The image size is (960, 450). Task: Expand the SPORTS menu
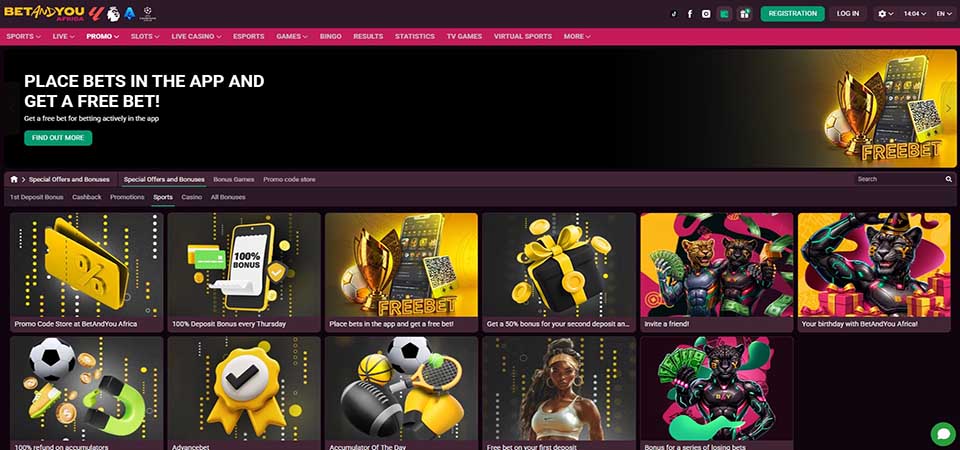tap(24, 37)
